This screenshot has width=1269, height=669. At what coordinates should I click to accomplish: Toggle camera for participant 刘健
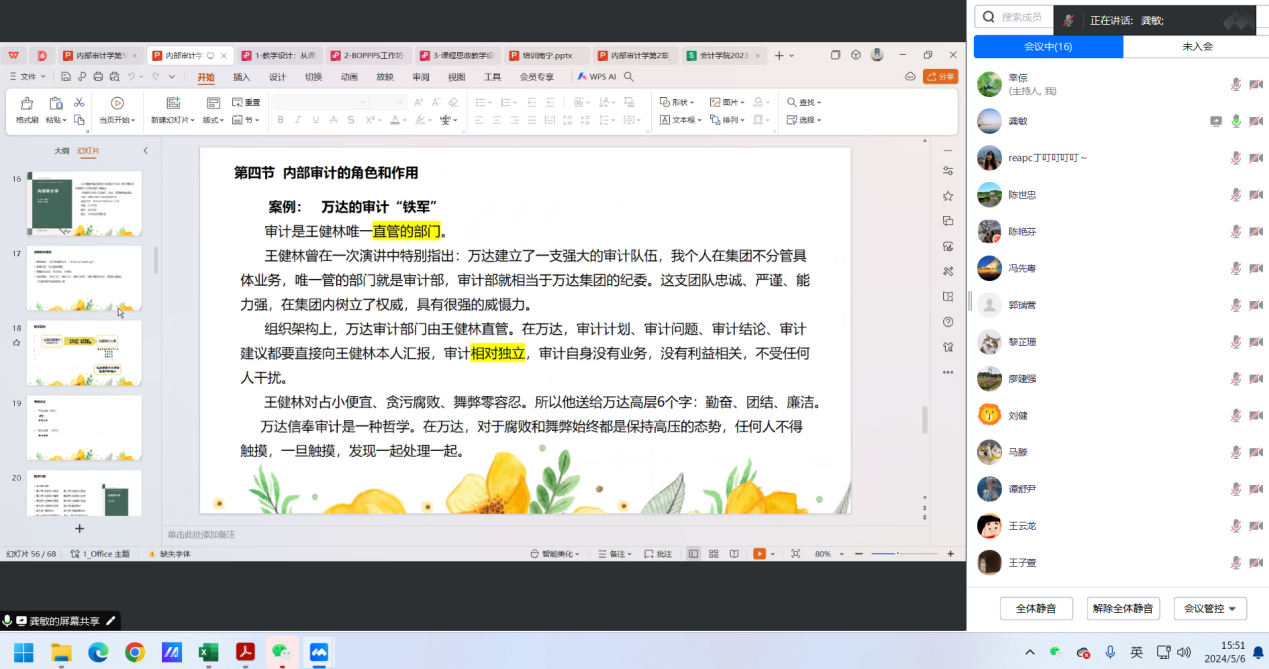click(x=1255, y=416)
